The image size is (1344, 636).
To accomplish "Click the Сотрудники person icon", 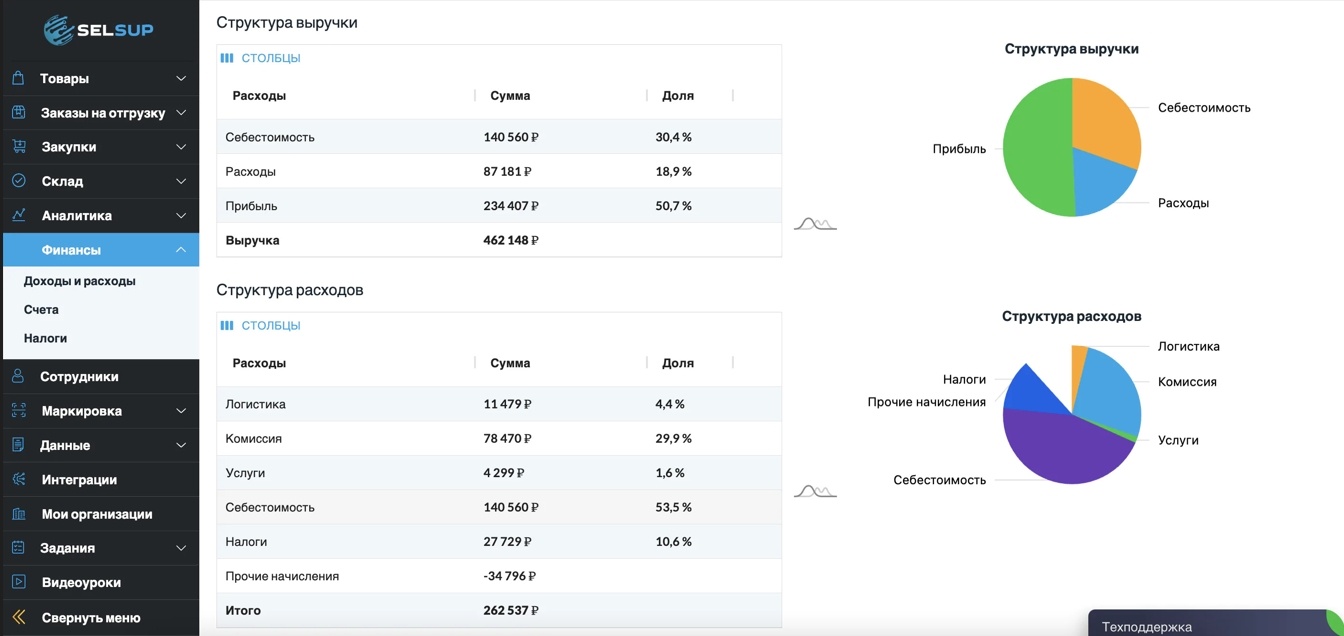I will (x=18, y=377).
